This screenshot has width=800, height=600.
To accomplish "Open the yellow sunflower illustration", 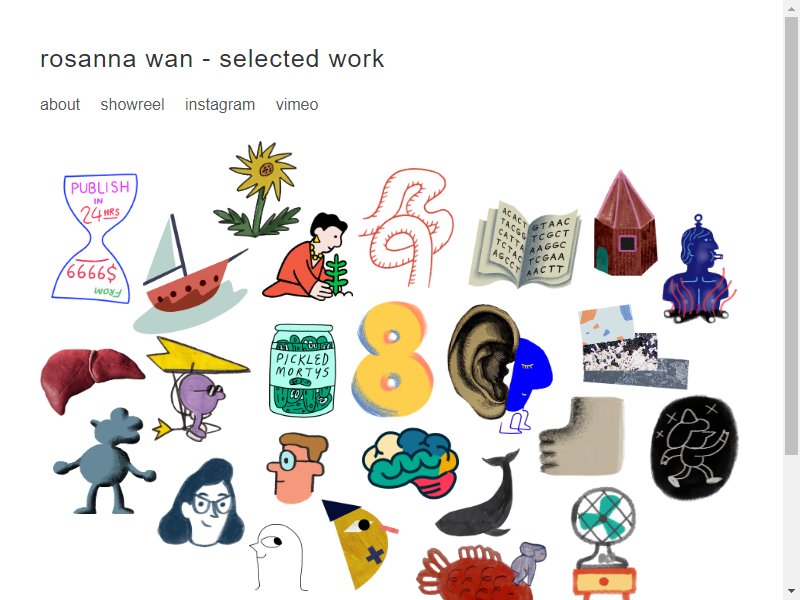I will pyautogui.click(x=259, y=189).
